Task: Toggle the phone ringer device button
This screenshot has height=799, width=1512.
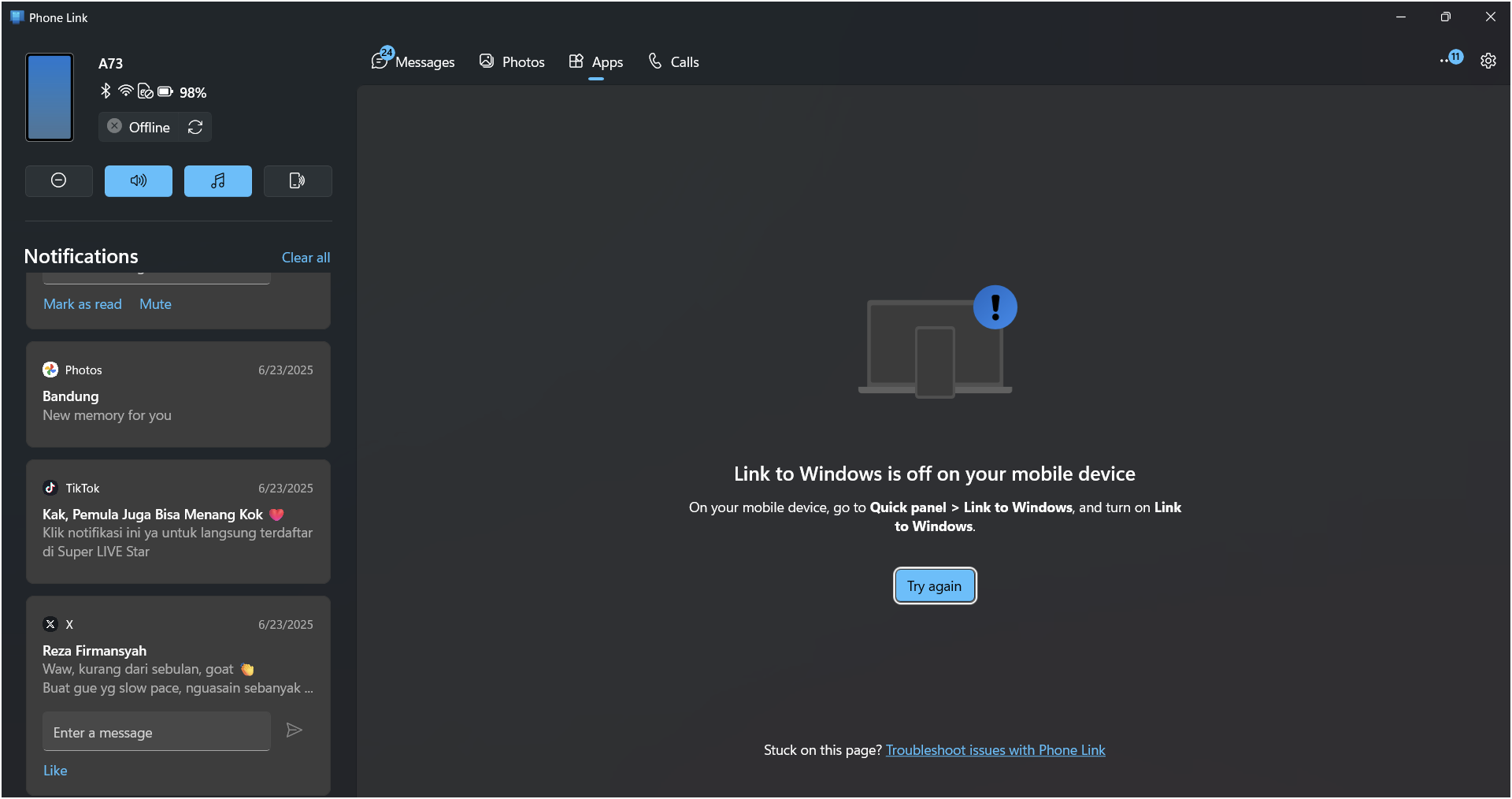Action: 297,180
